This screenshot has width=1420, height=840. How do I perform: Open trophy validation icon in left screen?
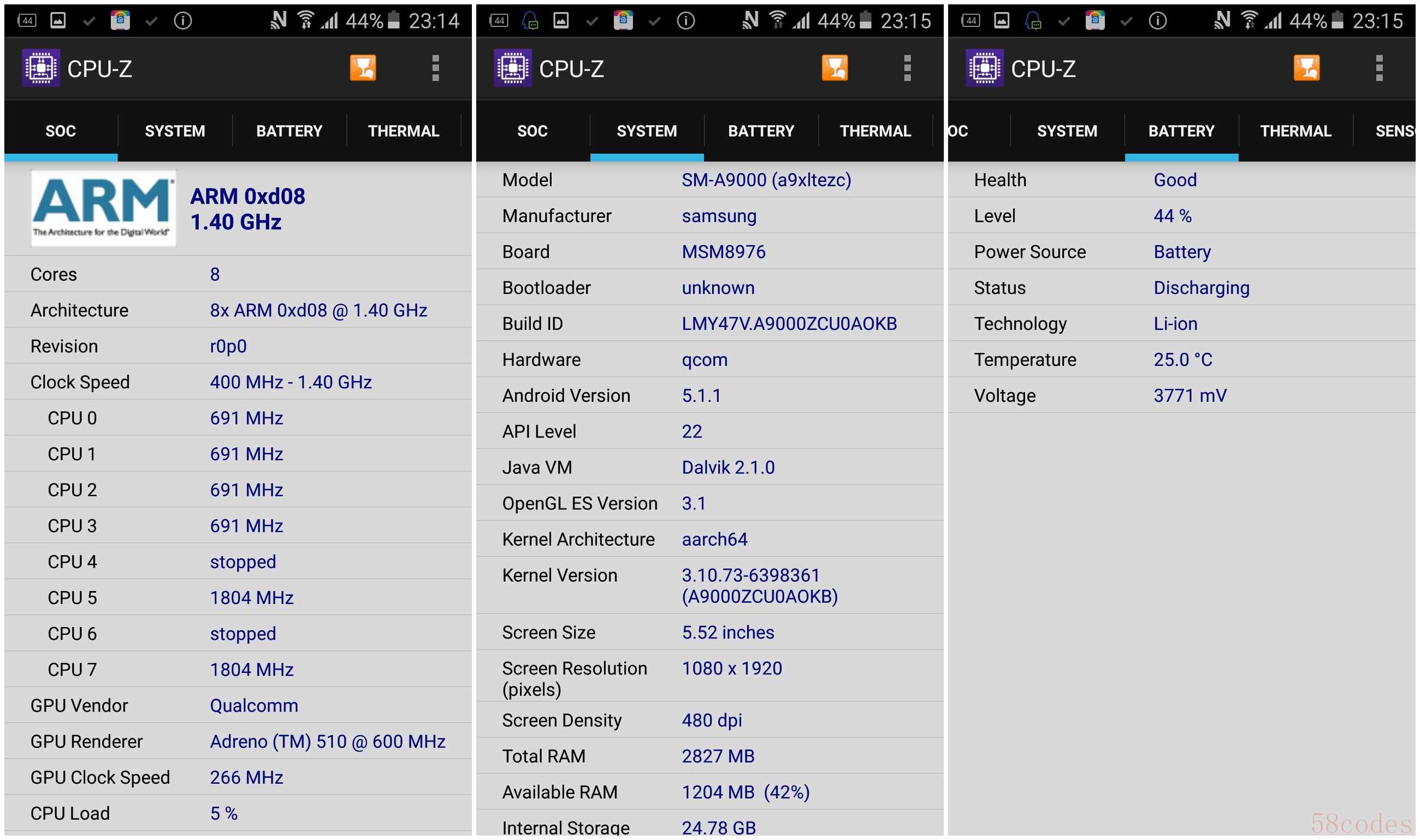(x=363, y=68)
